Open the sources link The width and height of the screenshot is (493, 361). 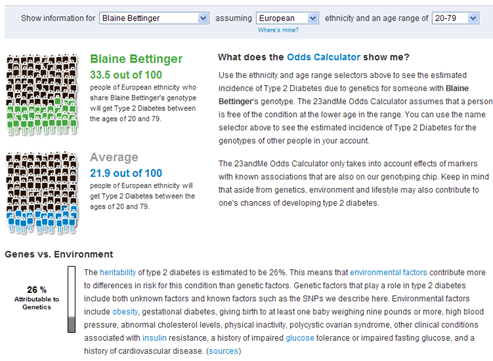(x=223, y=351)
